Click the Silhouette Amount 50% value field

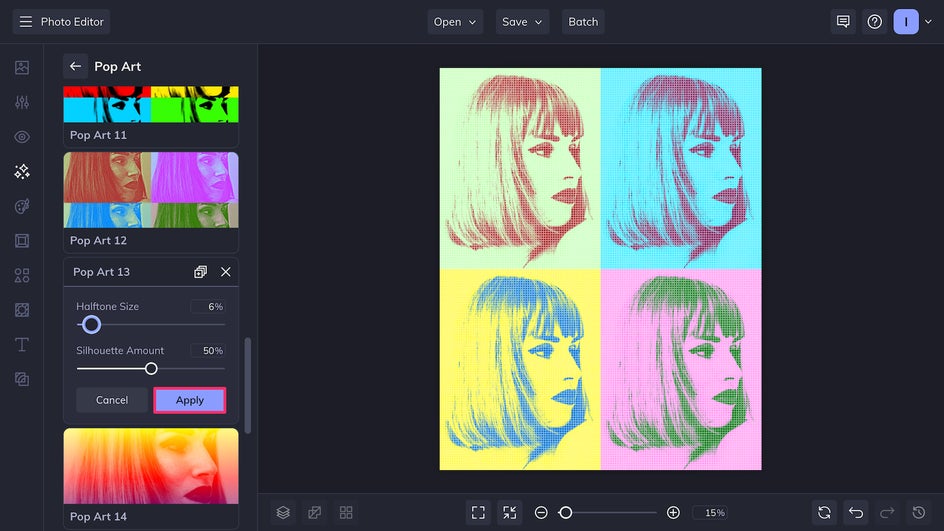tap(208, 350)
